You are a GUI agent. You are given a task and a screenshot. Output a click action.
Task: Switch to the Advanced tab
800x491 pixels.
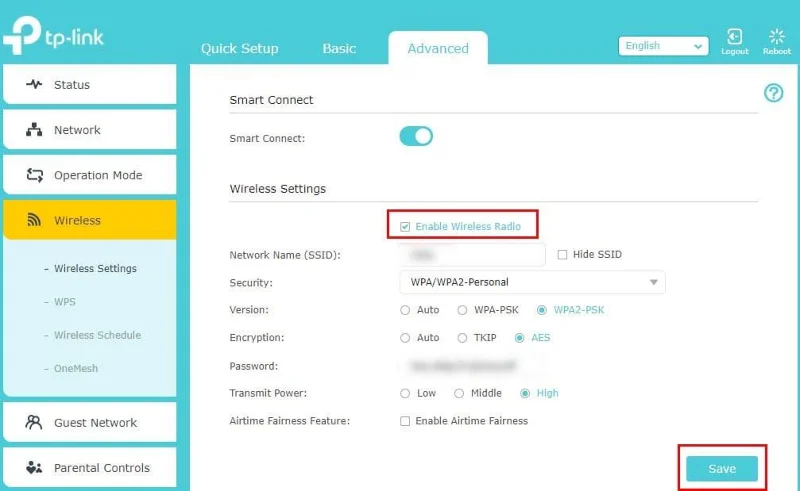tap(438, 48)
